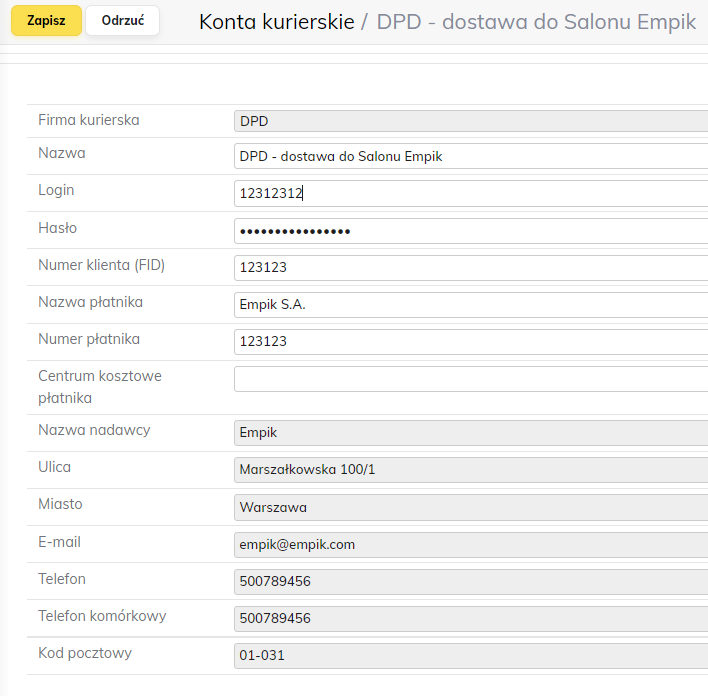This screenshot has width=708, height=696.
Task: Click the empty Centrum kosztowe płatnika field
Action: (x=470, y=379)
